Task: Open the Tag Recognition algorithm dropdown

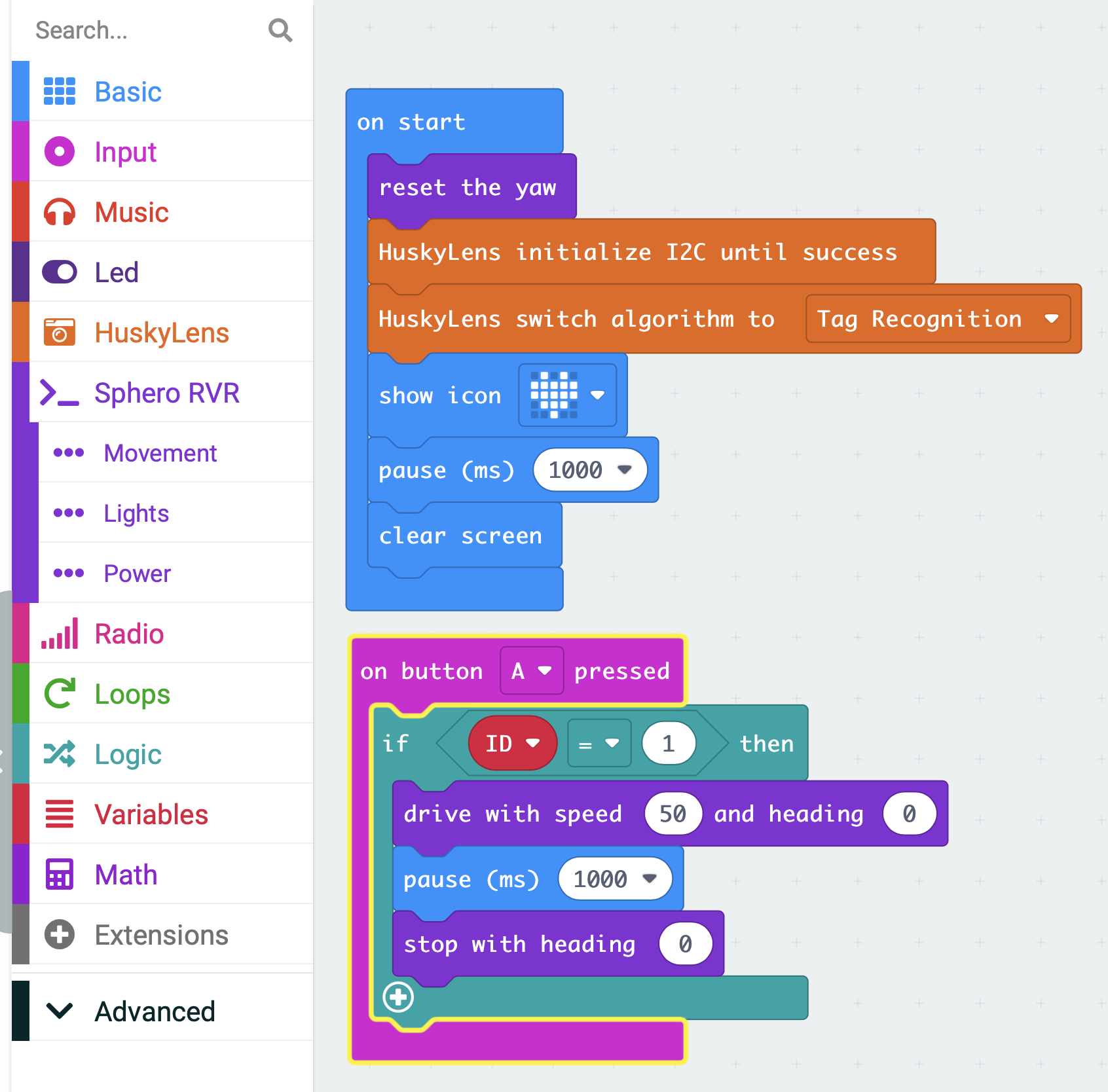Action: (938, 319)
